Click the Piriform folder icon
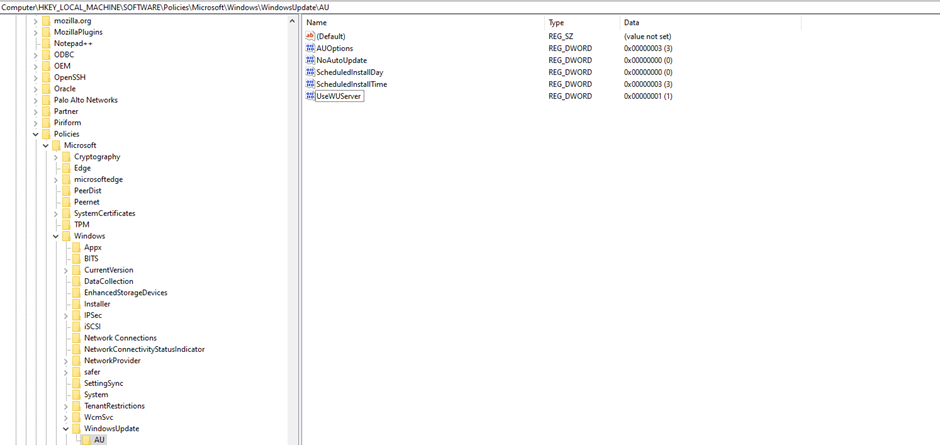Image resolution: width=940 pixels, height=445 pixels. [x=46, y=122]
